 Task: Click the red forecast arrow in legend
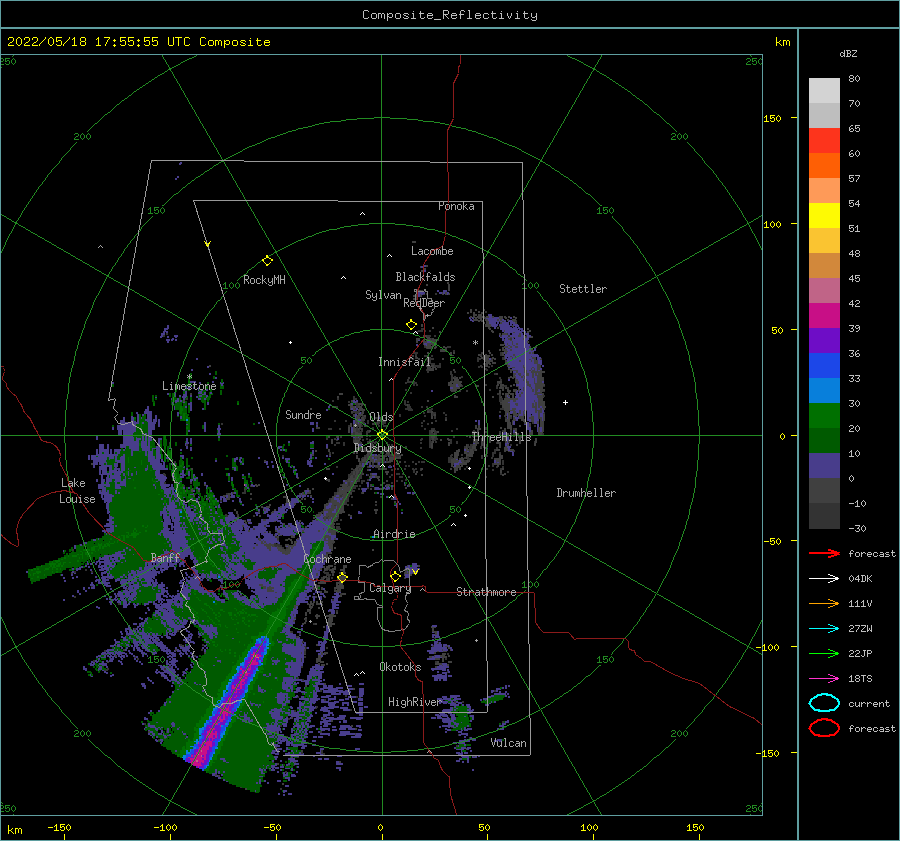(x=824, y=553)
